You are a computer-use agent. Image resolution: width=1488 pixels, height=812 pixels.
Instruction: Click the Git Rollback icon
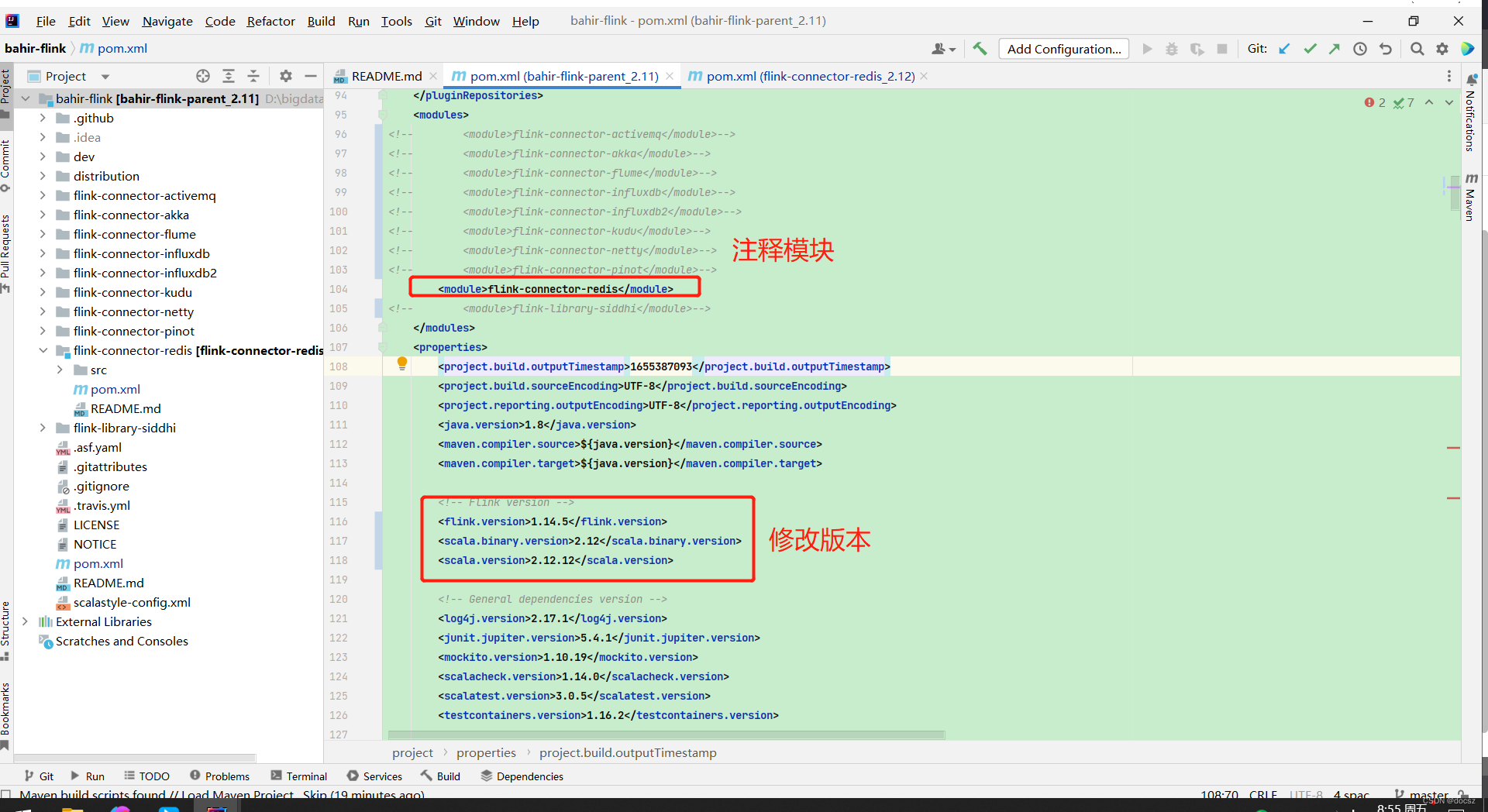tap(1386, 49)
